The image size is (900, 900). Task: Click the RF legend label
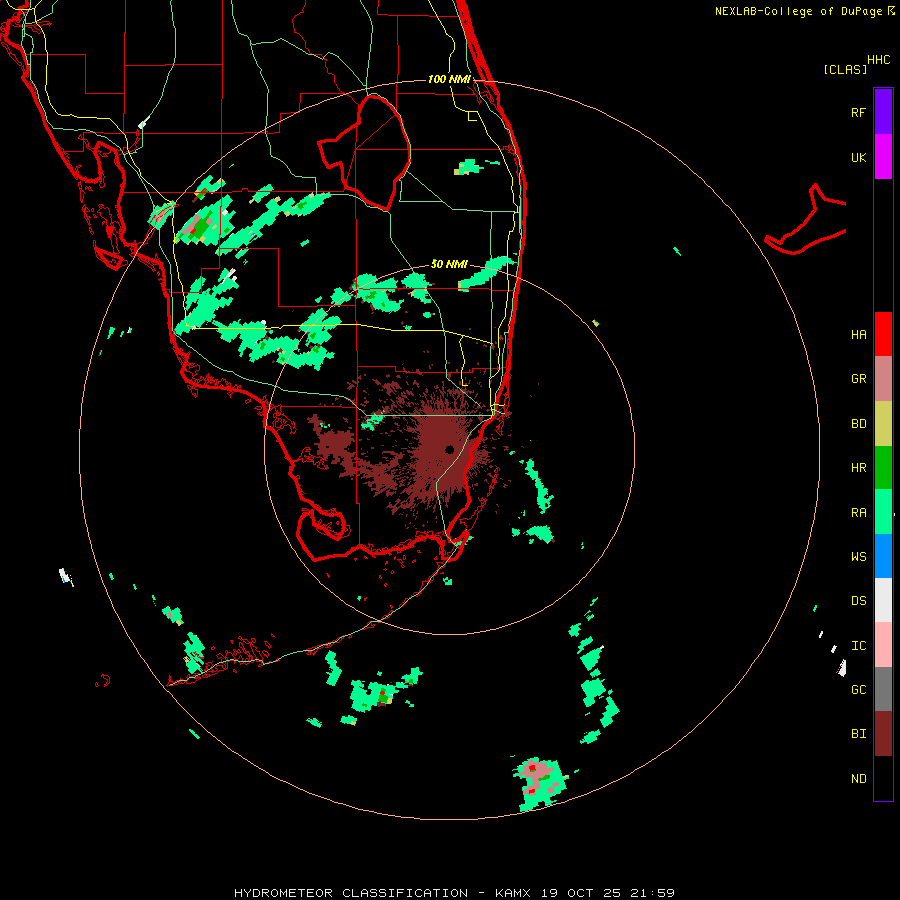tap(858, 112)
